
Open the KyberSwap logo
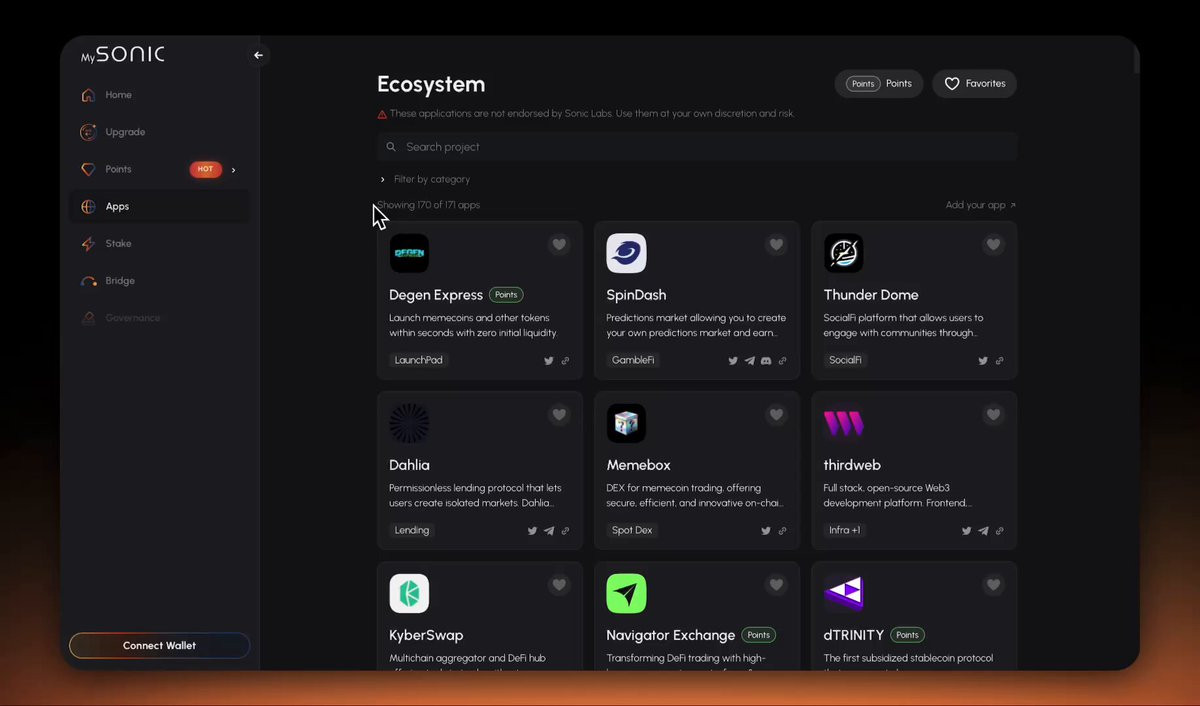point(409,594)
